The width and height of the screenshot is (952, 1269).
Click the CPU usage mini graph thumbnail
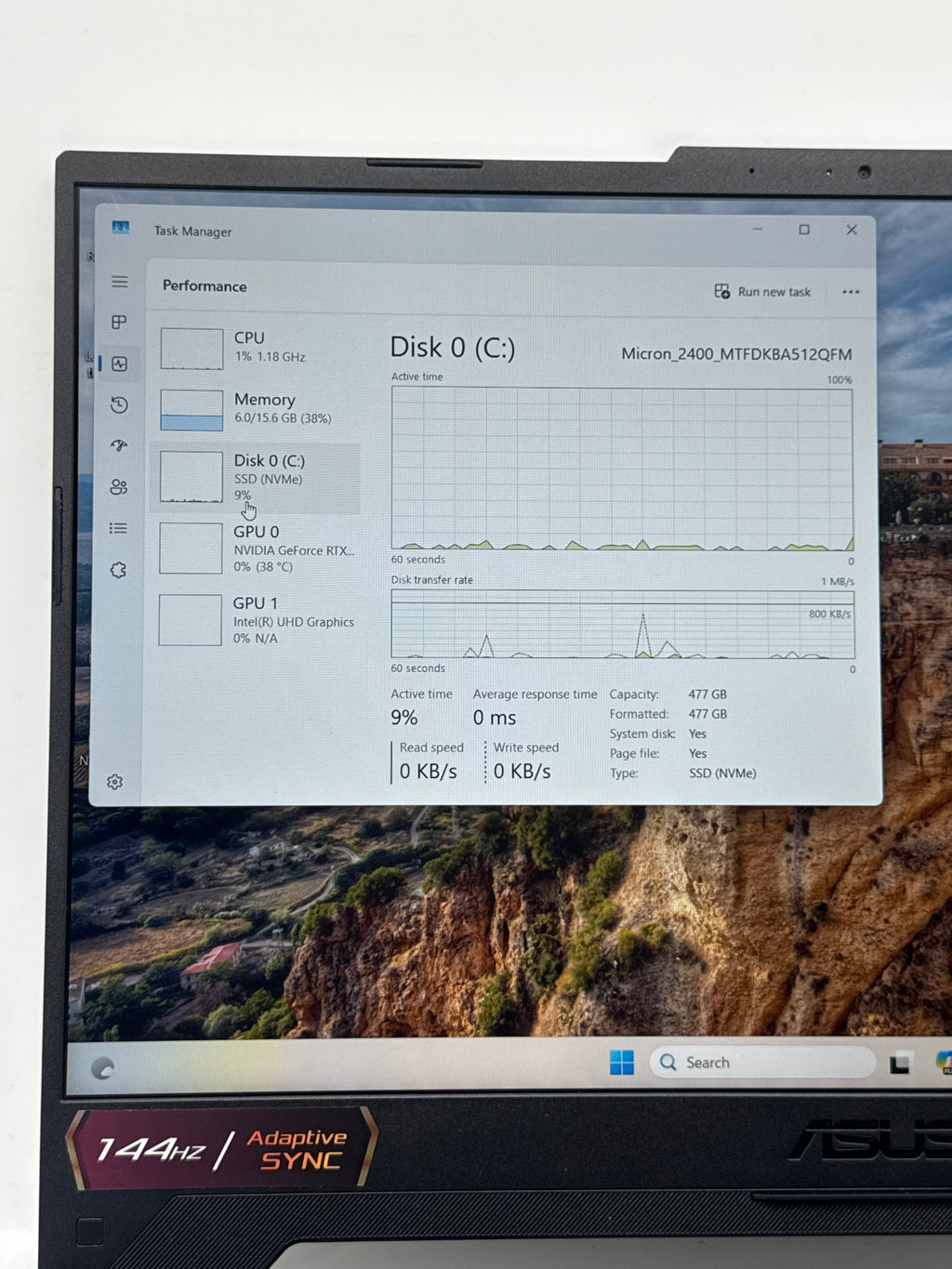(x=192, y=349)
